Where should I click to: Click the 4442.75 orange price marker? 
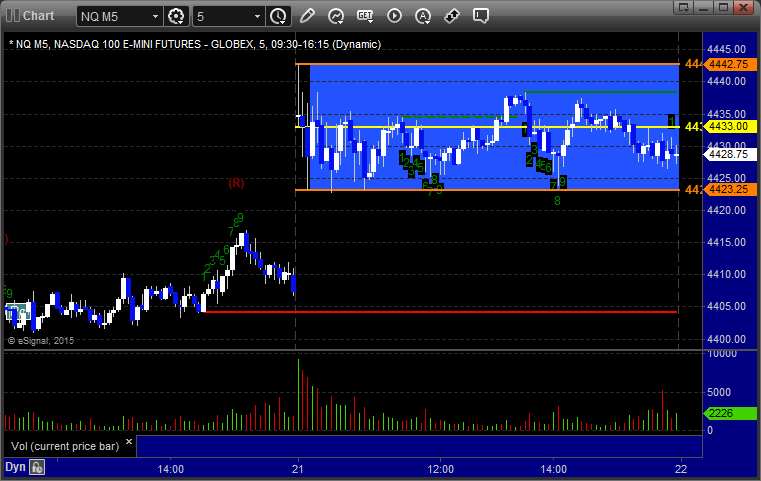tap(729, 64)
